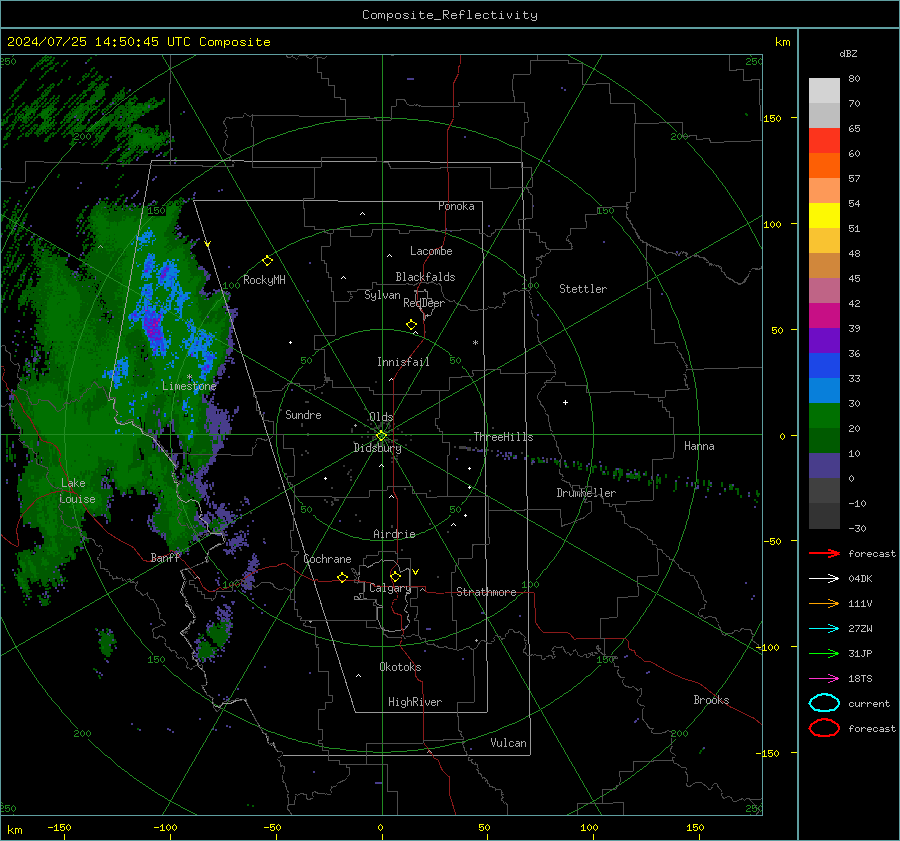900x841 pixels.
Task: Click the yellow radar-site diamond at Didsbury center
Action: [382, 436]
